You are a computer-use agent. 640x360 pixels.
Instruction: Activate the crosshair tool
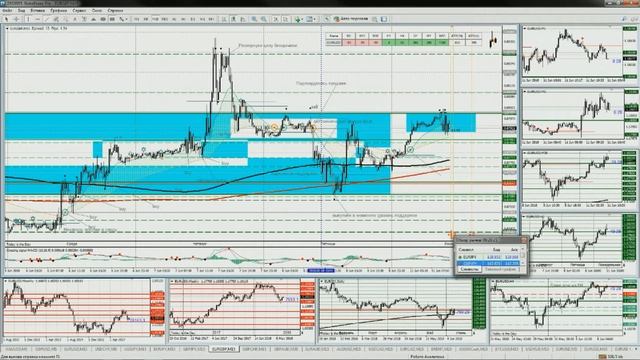pyautogui.click(x=16, y=19)
